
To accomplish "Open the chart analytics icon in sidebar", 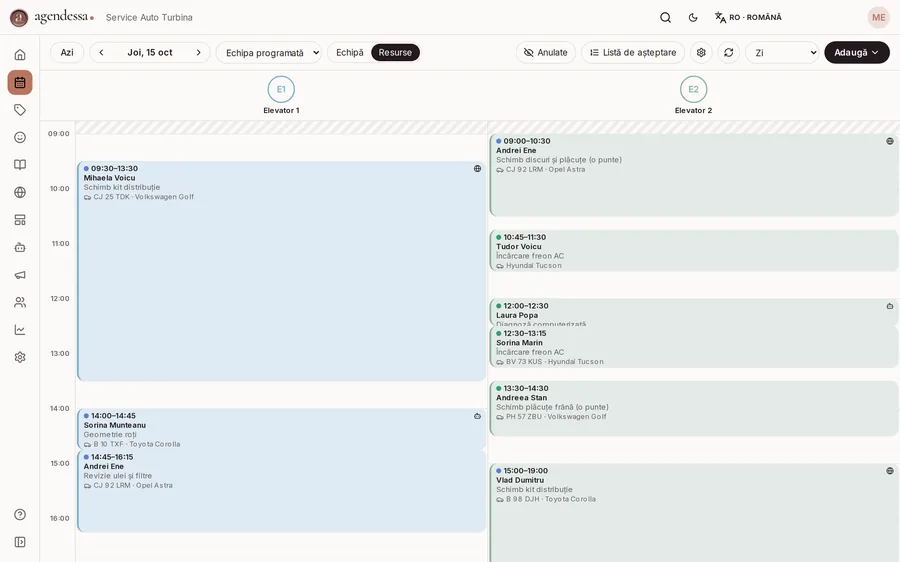I will (20, 330).
